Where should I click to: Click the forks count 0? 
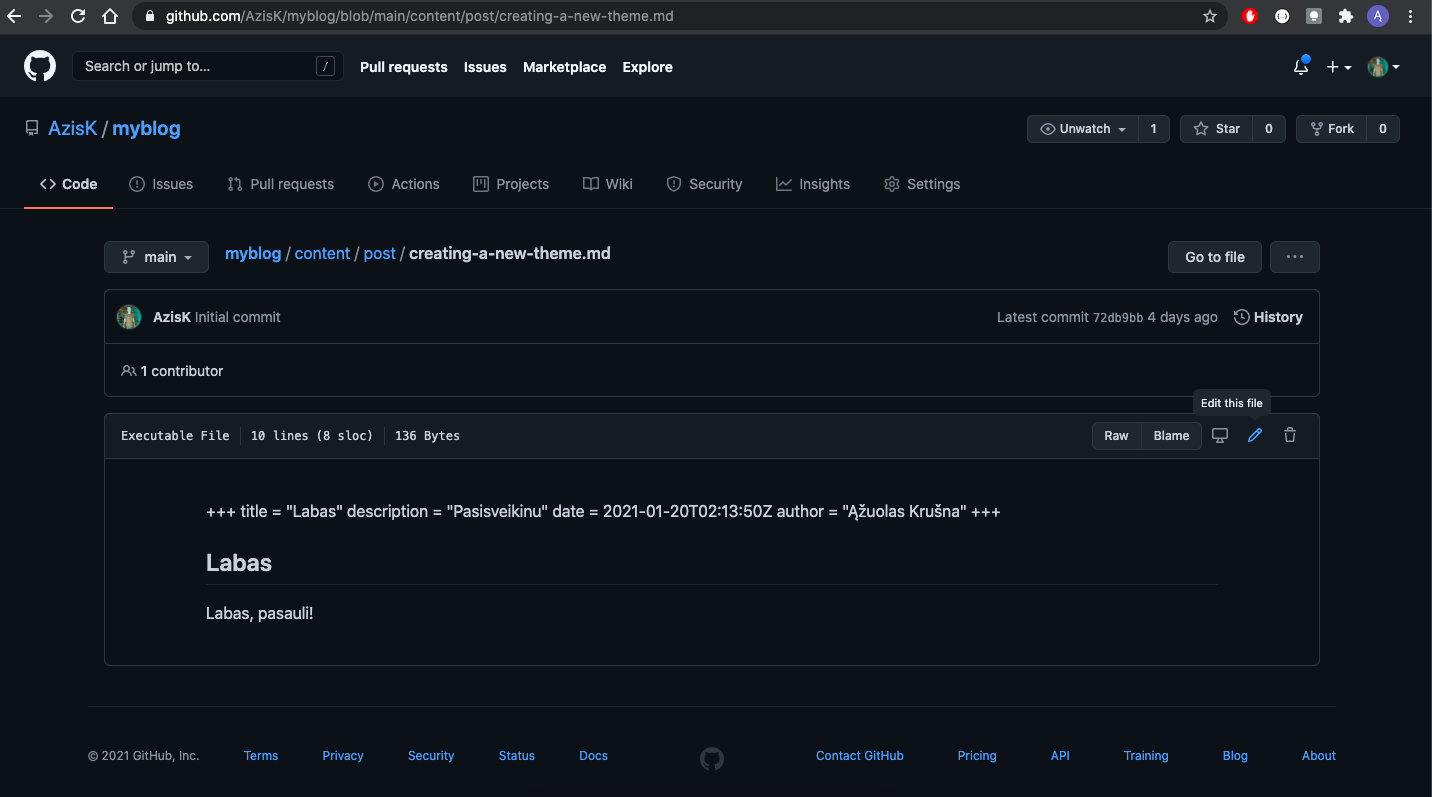[x=1383, y=129]
